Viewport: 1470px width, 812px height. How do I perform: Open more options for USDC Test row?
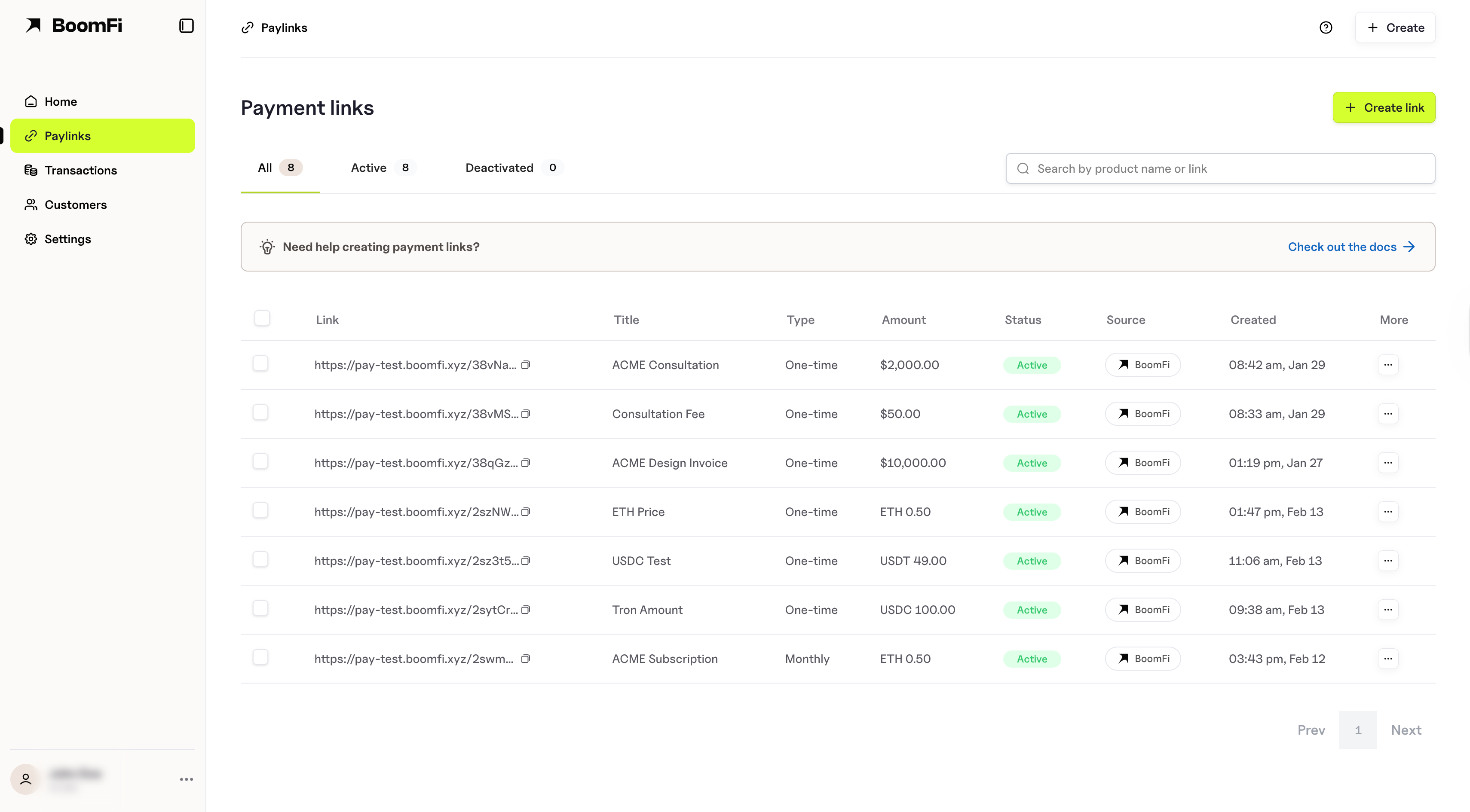pos(1387,561)
